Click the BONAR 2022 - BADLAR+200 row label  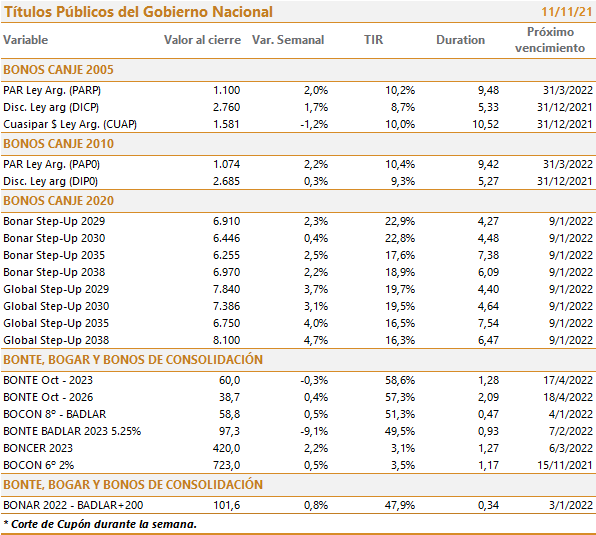pos(73,505)
